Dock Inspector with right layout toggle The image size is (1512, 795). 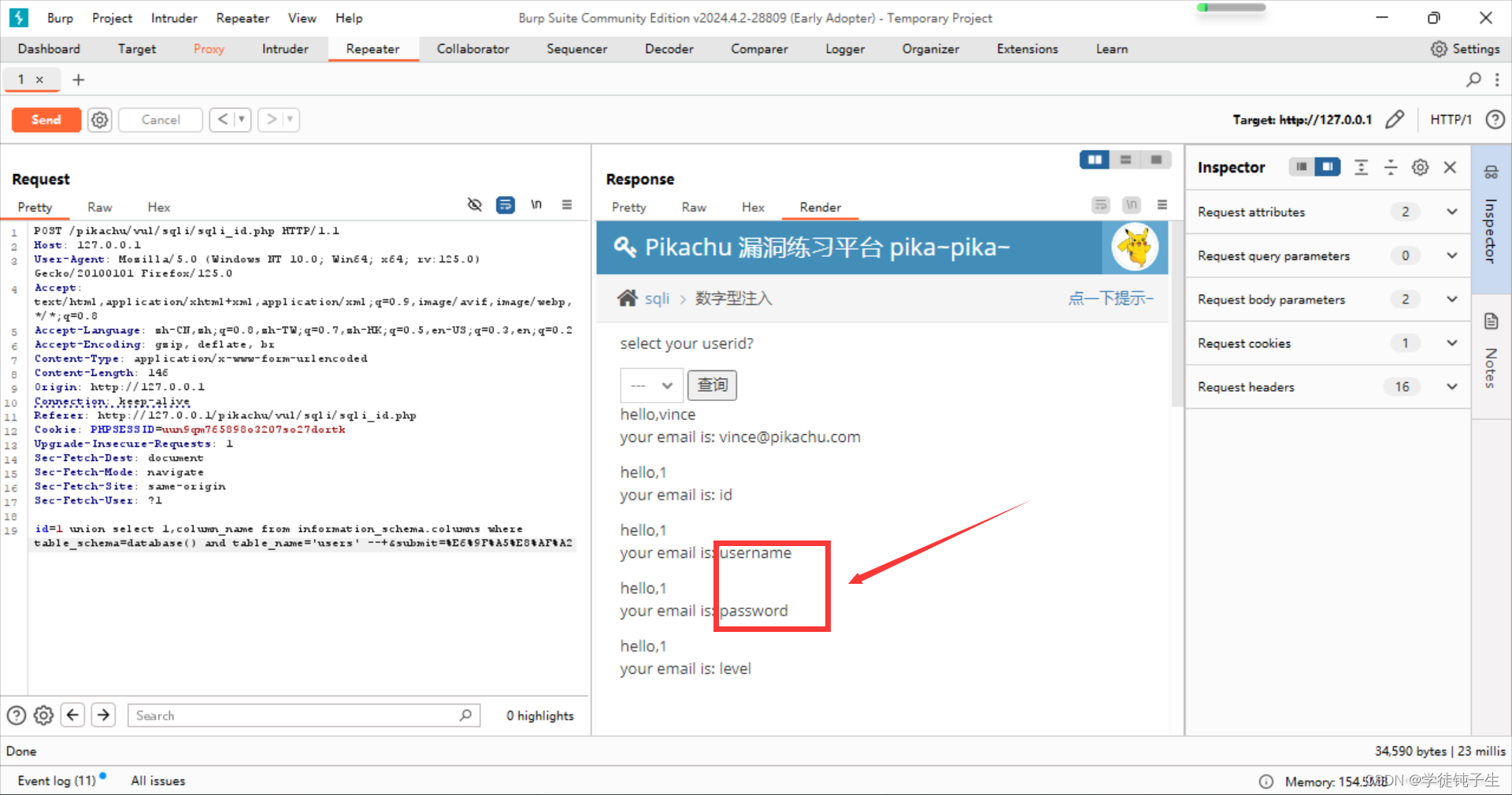(x=1328, y=167)
